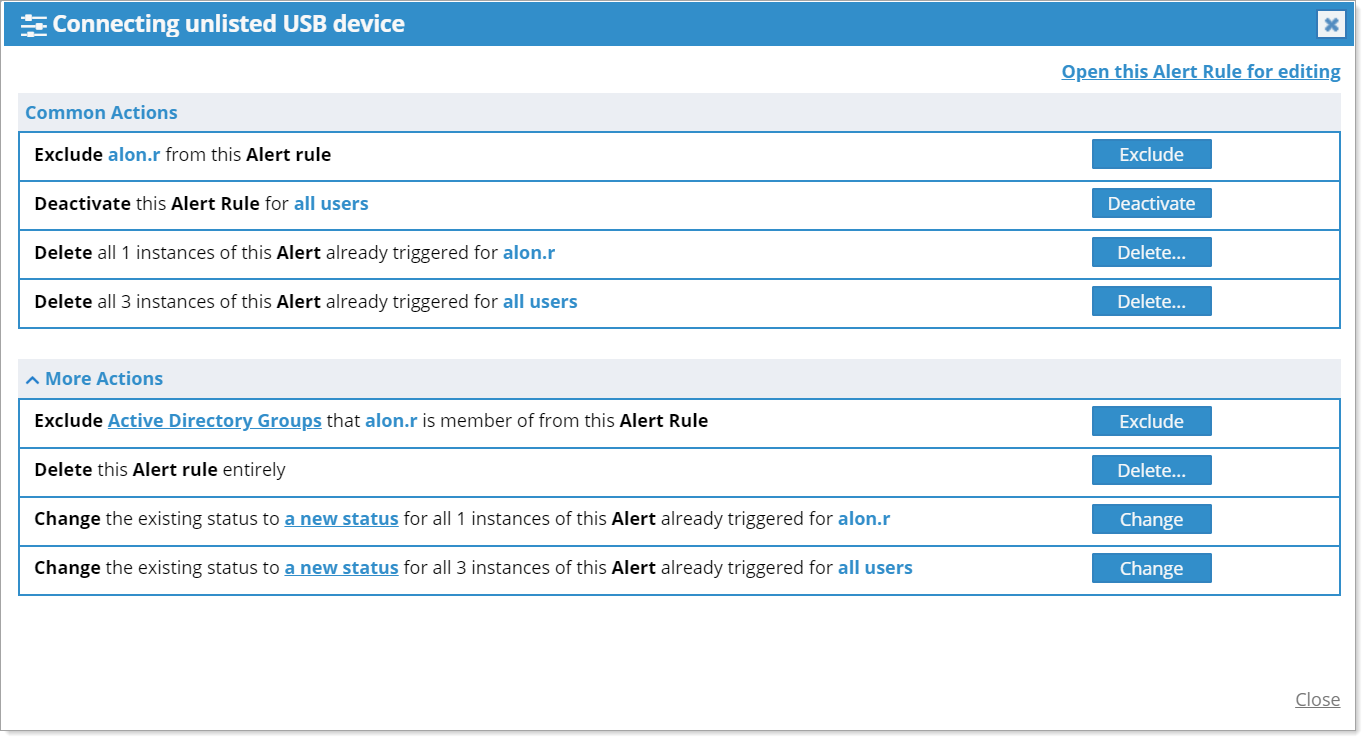Screen dimensions: 1366x741
Task: Click the More Actions header label
Action: tap(104, 379)
